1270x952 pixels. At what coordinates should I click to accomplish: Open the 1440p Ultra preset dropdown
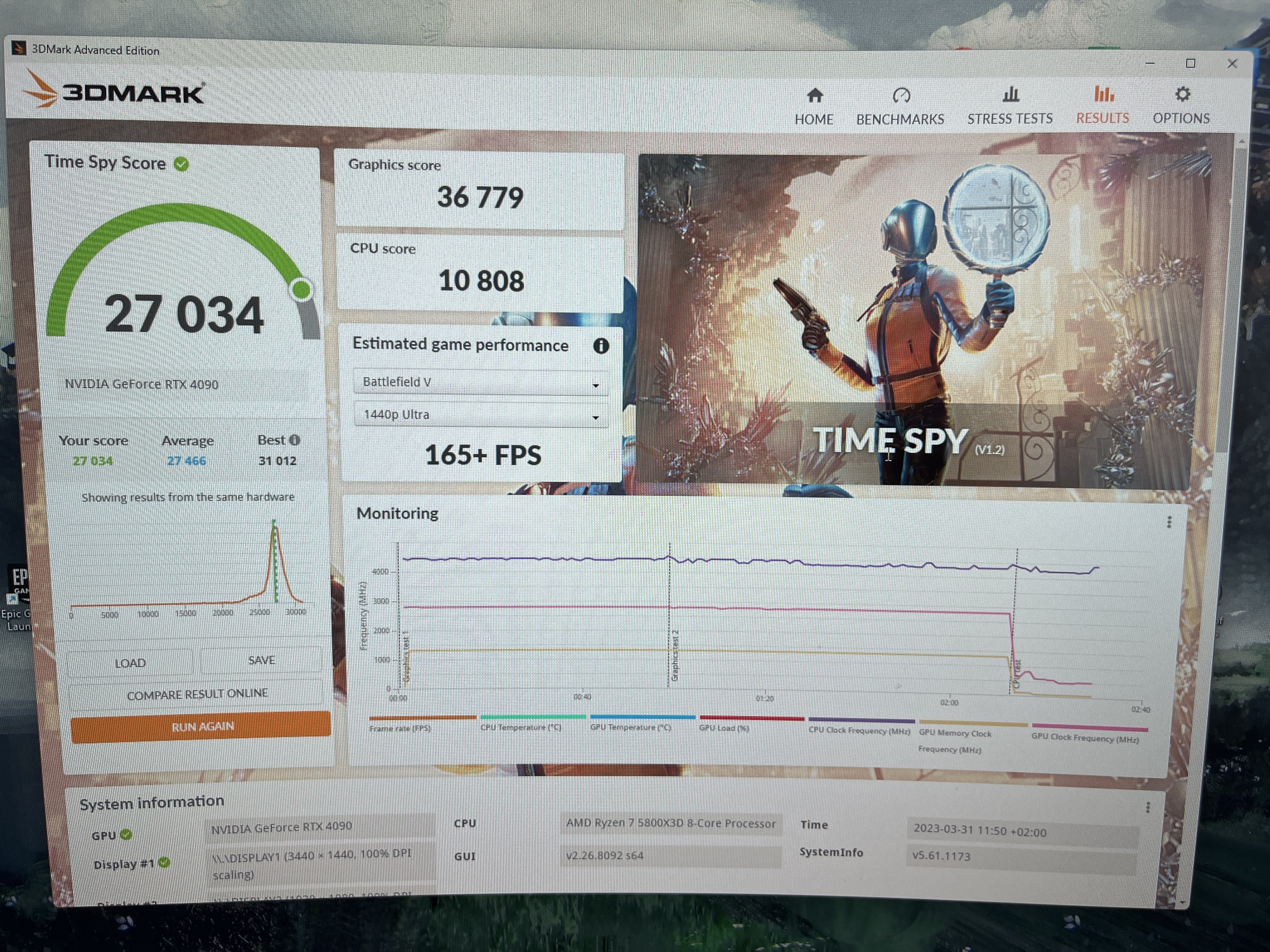coord(481,415)
